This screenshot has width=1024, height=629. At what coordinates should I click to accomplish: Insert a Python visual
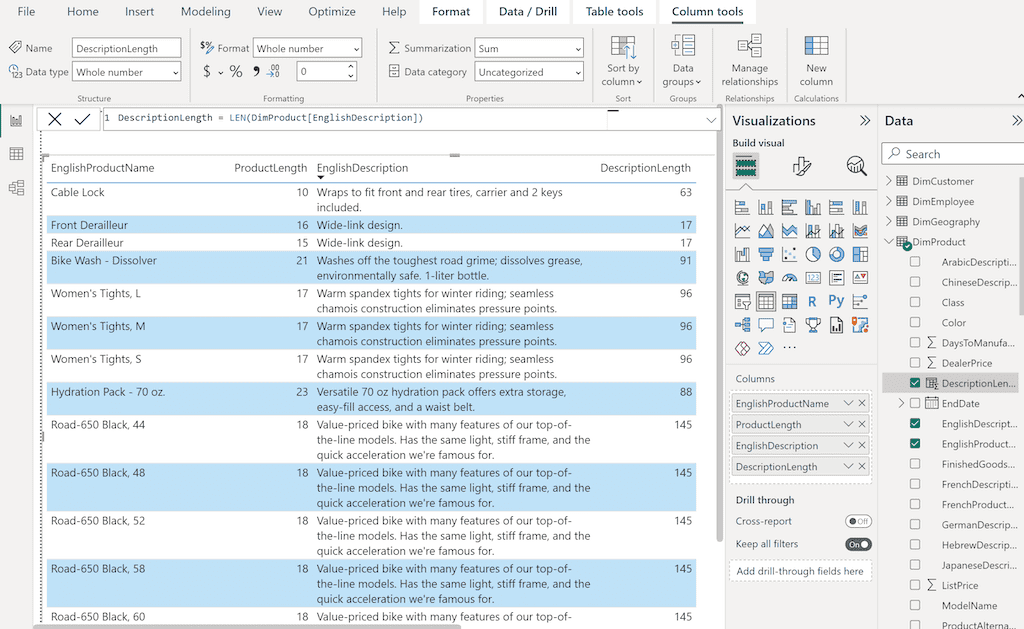point(836,300)
